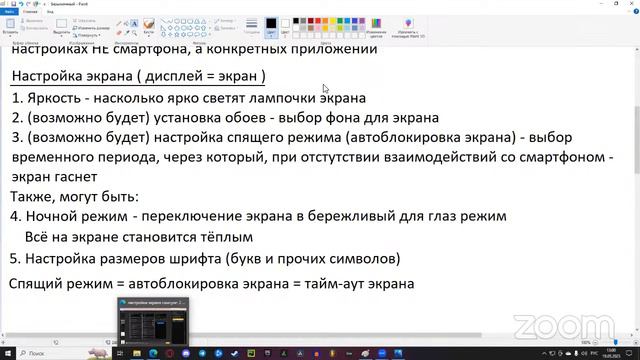Save the drawing from the quick access toolbar

13,4
